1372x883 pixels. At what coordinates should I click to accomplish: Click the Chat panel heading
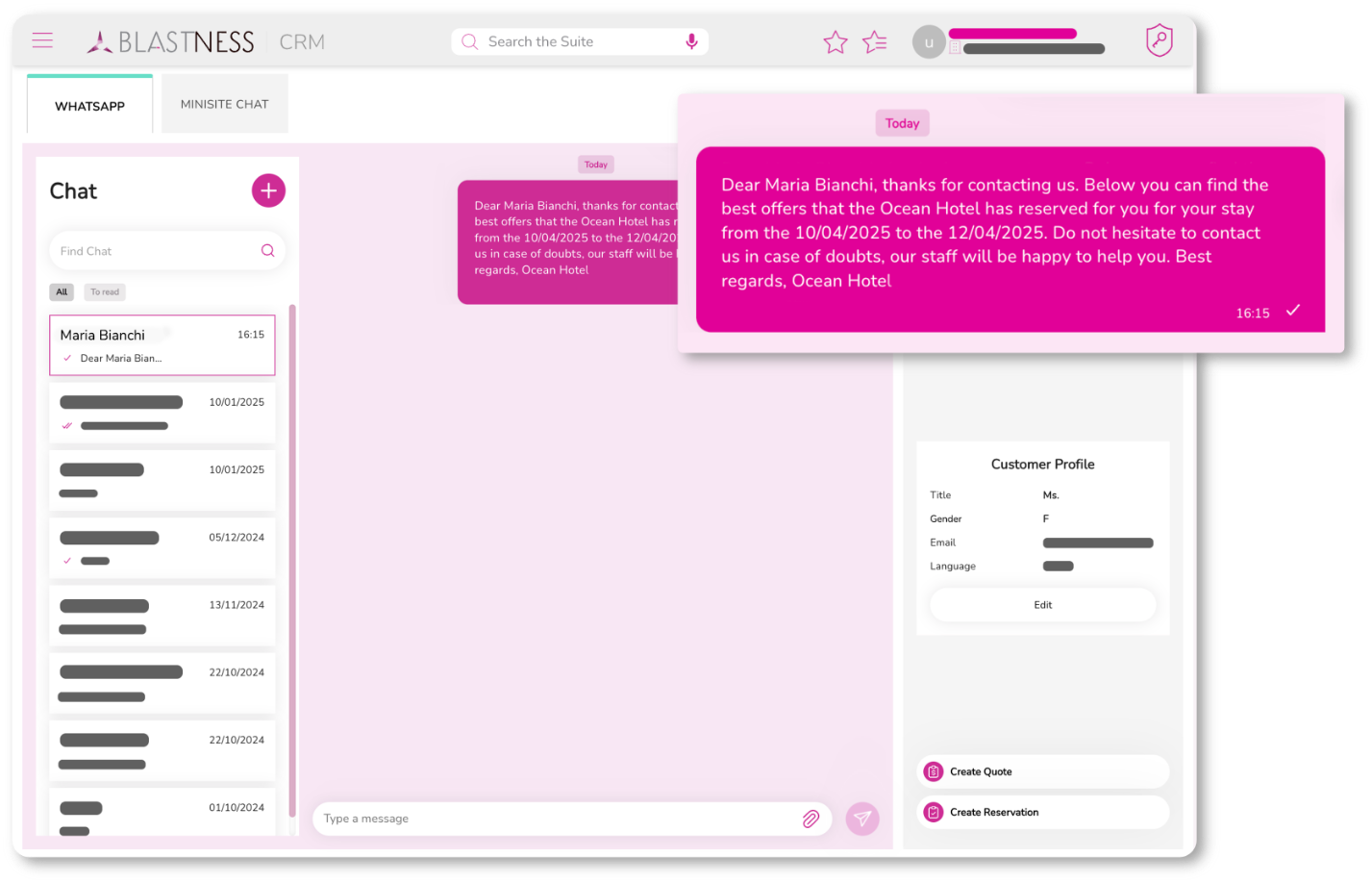pyautogui.click(x=73, y=191)
